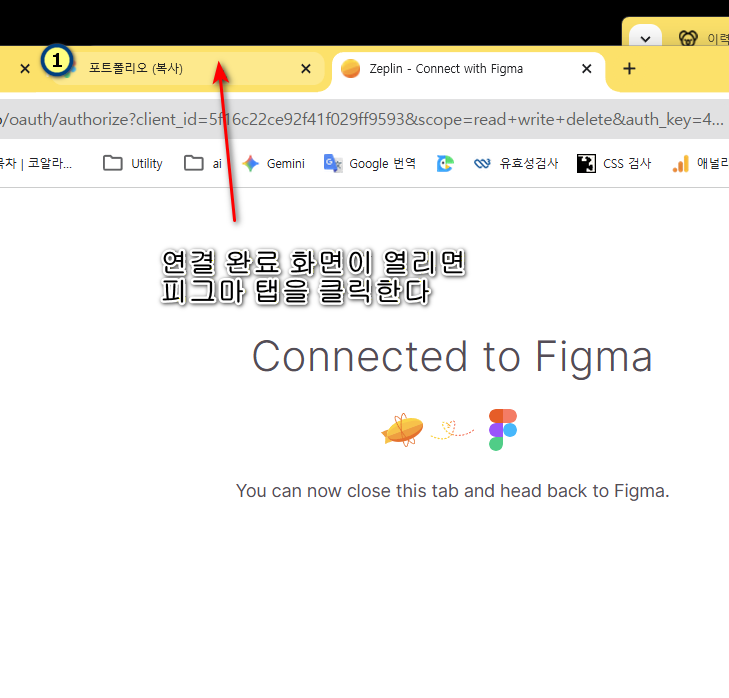This screenshot has width=729, height=698.
Task: Open the 유효성검사 bookmark
Action: (x=516, y=163)
